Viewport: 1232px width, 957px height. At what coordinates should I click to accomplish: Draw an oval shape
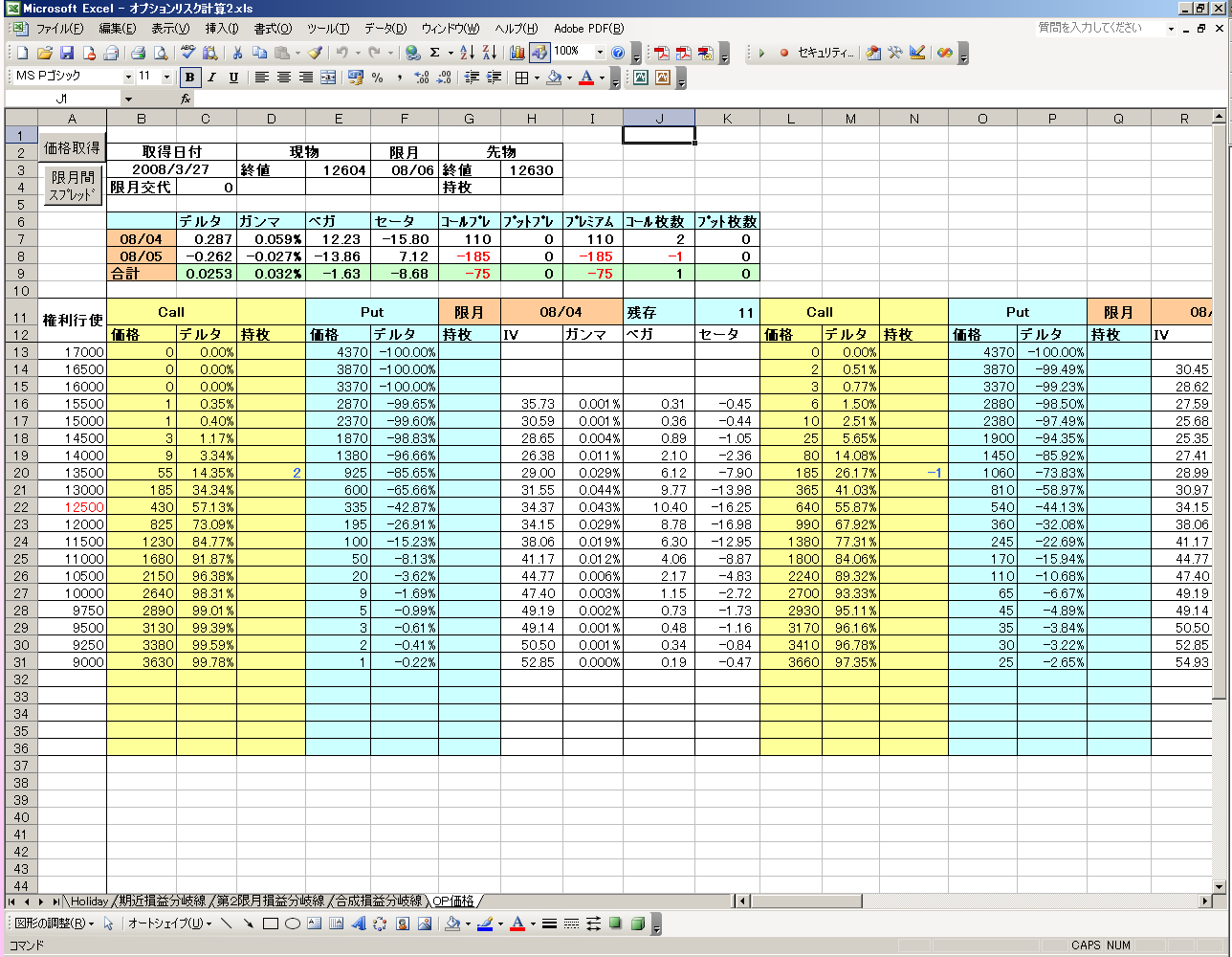tap(293, 924)
